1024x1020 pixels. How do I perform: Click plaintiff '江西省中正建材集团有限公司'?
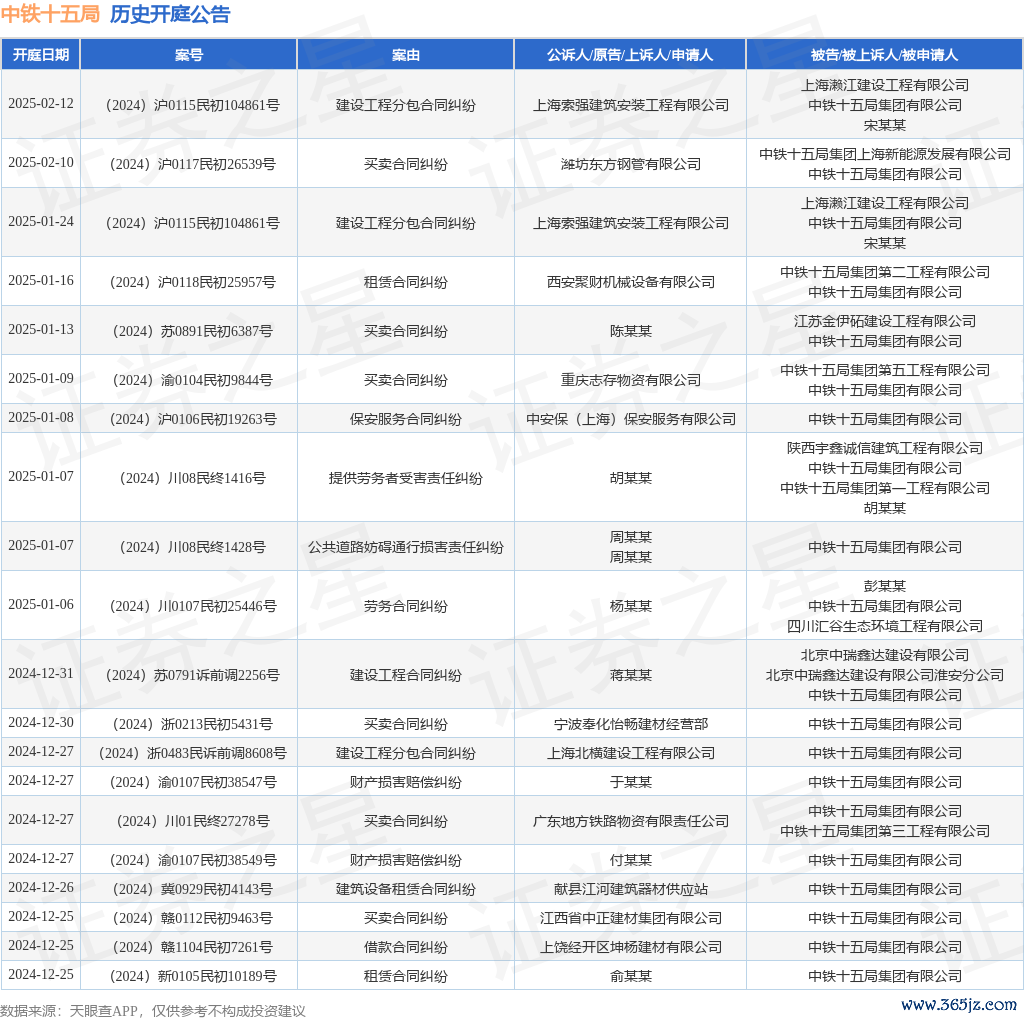(x=630, y=918)
